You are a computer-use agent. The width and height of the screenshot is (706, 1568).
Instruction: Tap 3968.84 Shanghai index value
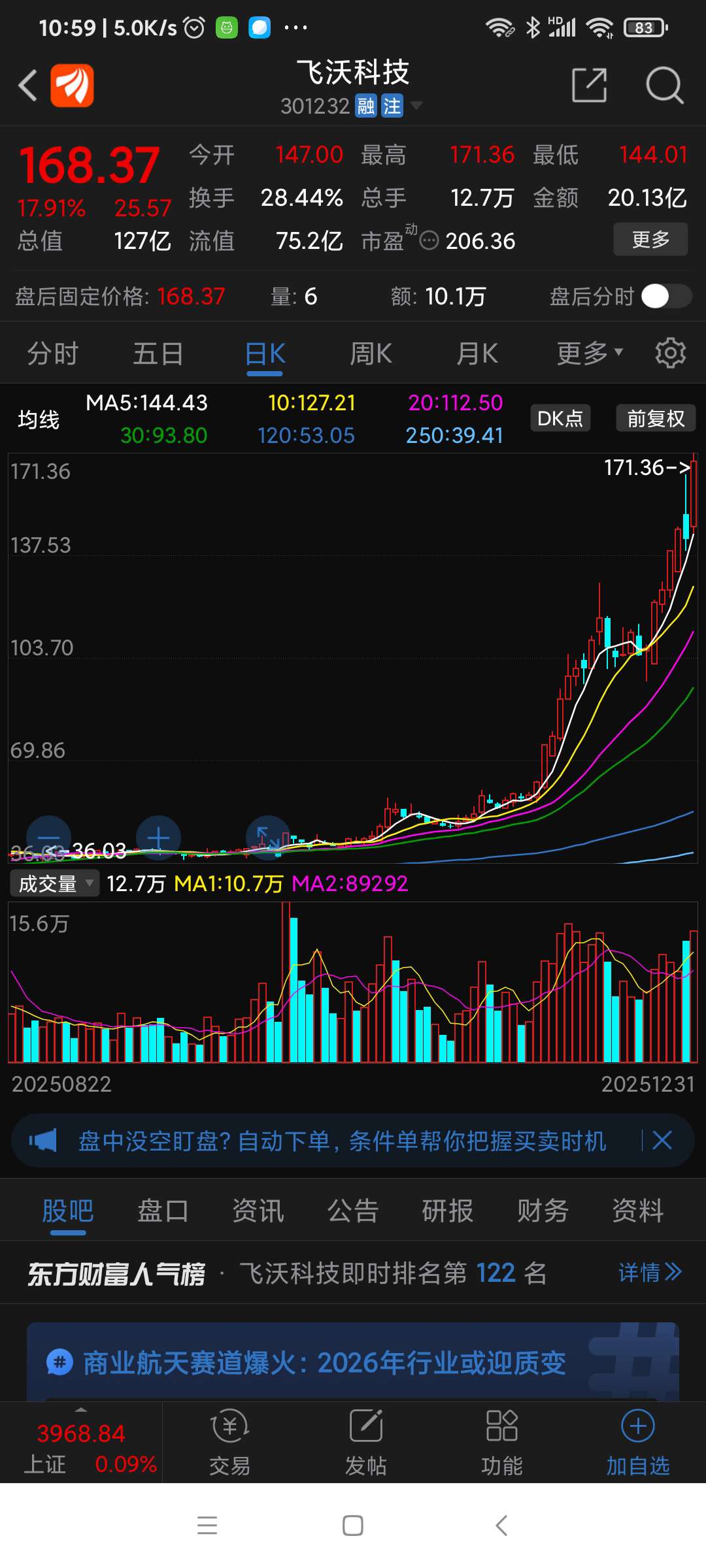click(x=81, y=1433)
